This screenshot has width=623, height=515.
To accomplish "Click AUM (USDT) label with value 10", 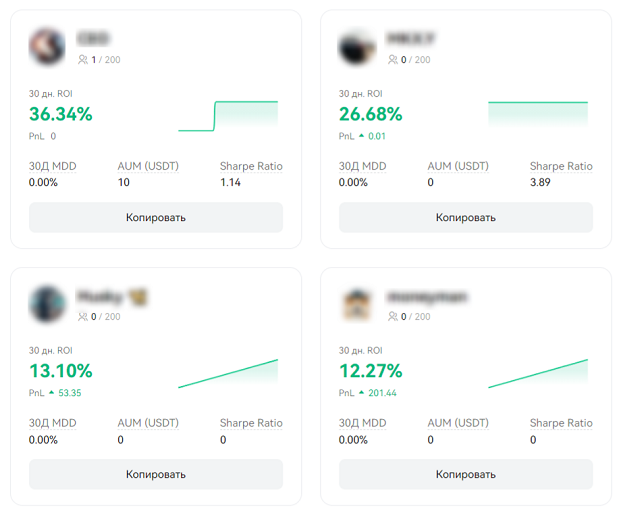I will pos(148,166).
